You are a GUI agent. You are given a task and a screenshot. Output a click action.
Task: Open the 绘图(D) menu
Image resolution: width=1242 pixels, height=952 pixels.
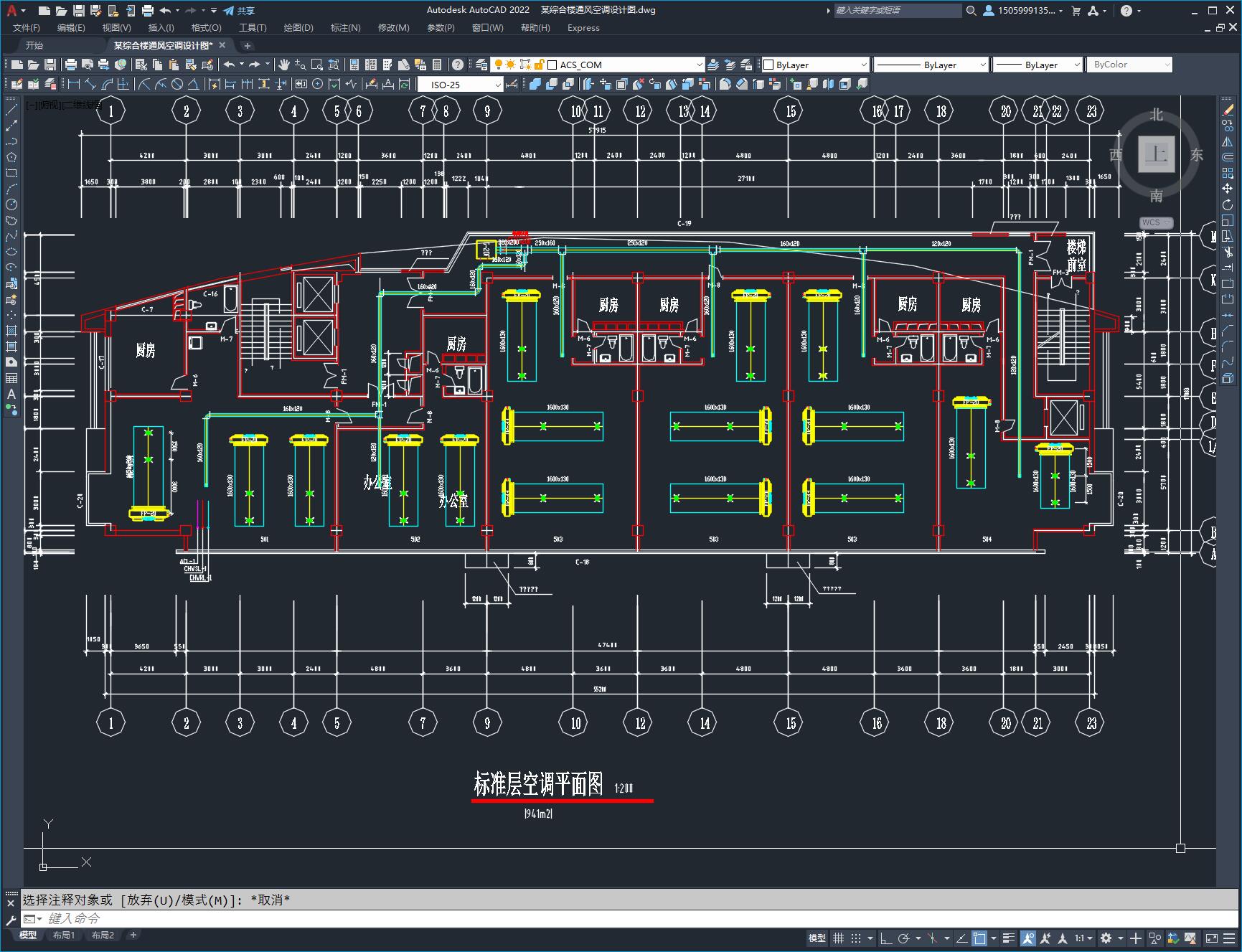[298, 28]
